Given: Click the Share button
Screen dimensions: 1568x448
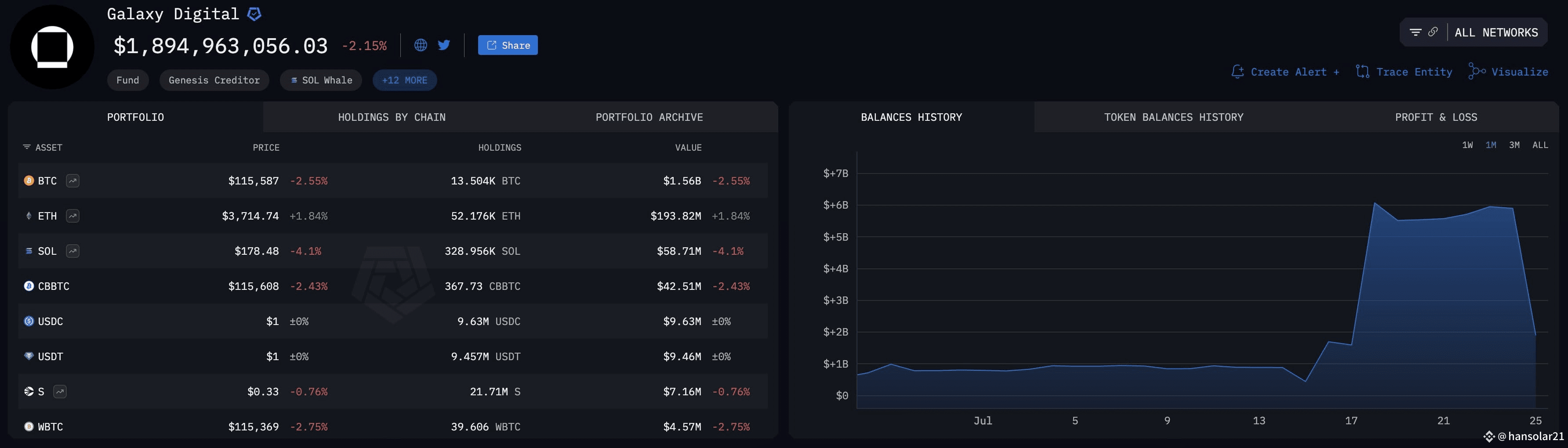Looking at the screenshot, I should tap(508, 45).
